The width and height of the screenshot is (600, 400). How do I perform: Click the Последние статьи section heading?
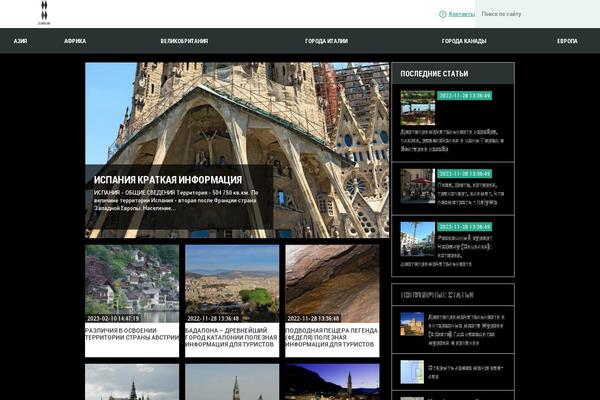pyautogui.click(x=434, y=73)
